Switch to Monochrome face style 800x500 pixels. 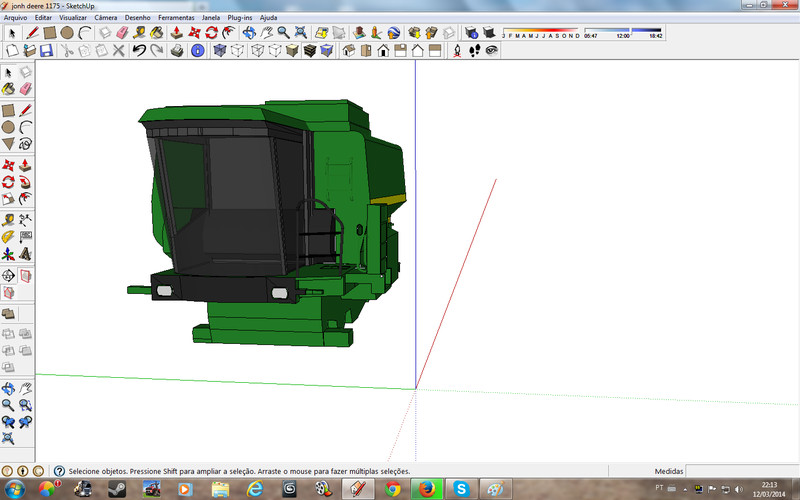pos(327,50)
